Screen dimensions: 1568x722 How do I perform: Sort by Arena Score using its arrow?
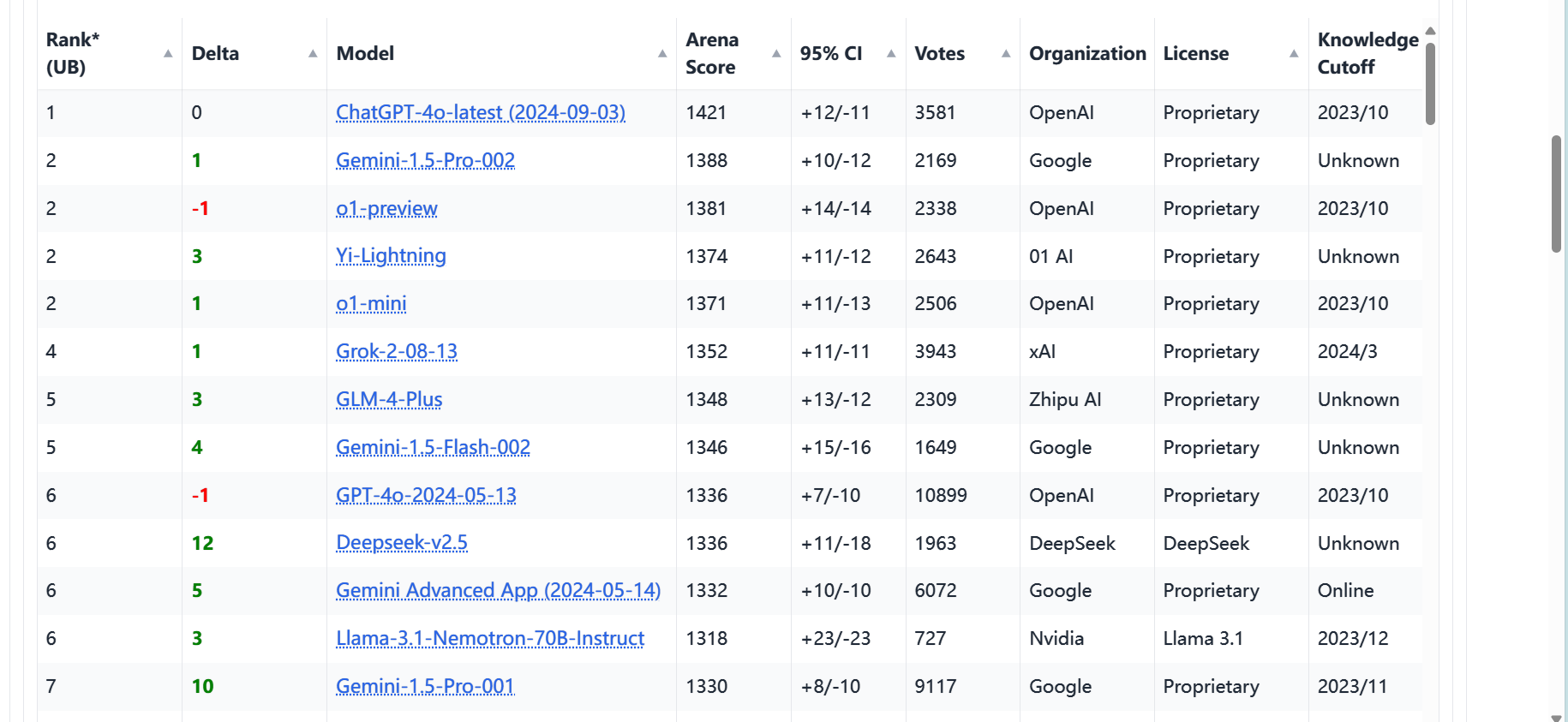click(776, 53)
